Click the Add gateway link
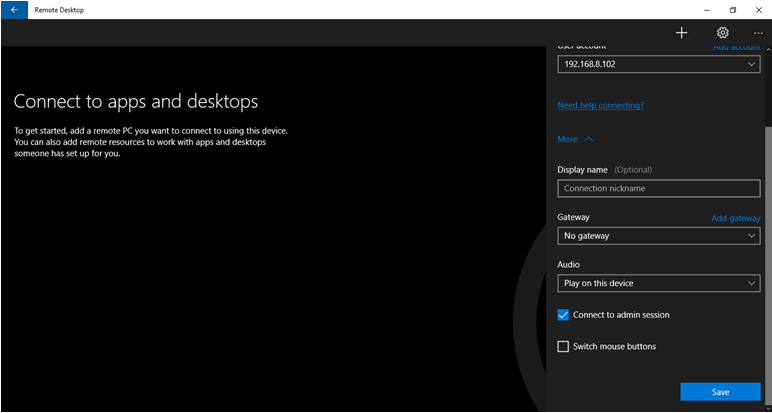772x413 pixels. tap(736, 218)
